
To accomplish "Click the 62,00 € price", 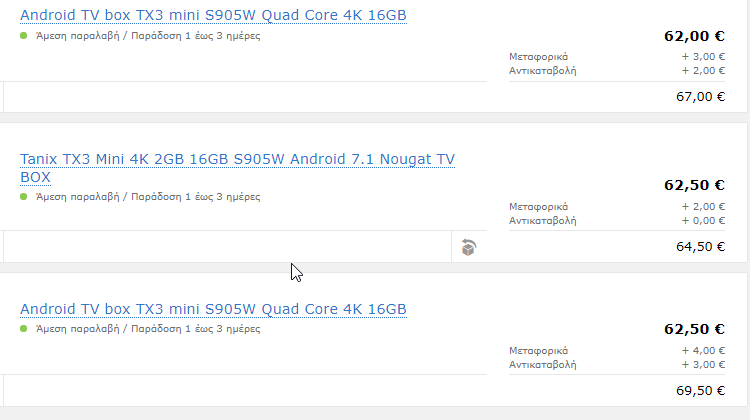I will point(693,36).
